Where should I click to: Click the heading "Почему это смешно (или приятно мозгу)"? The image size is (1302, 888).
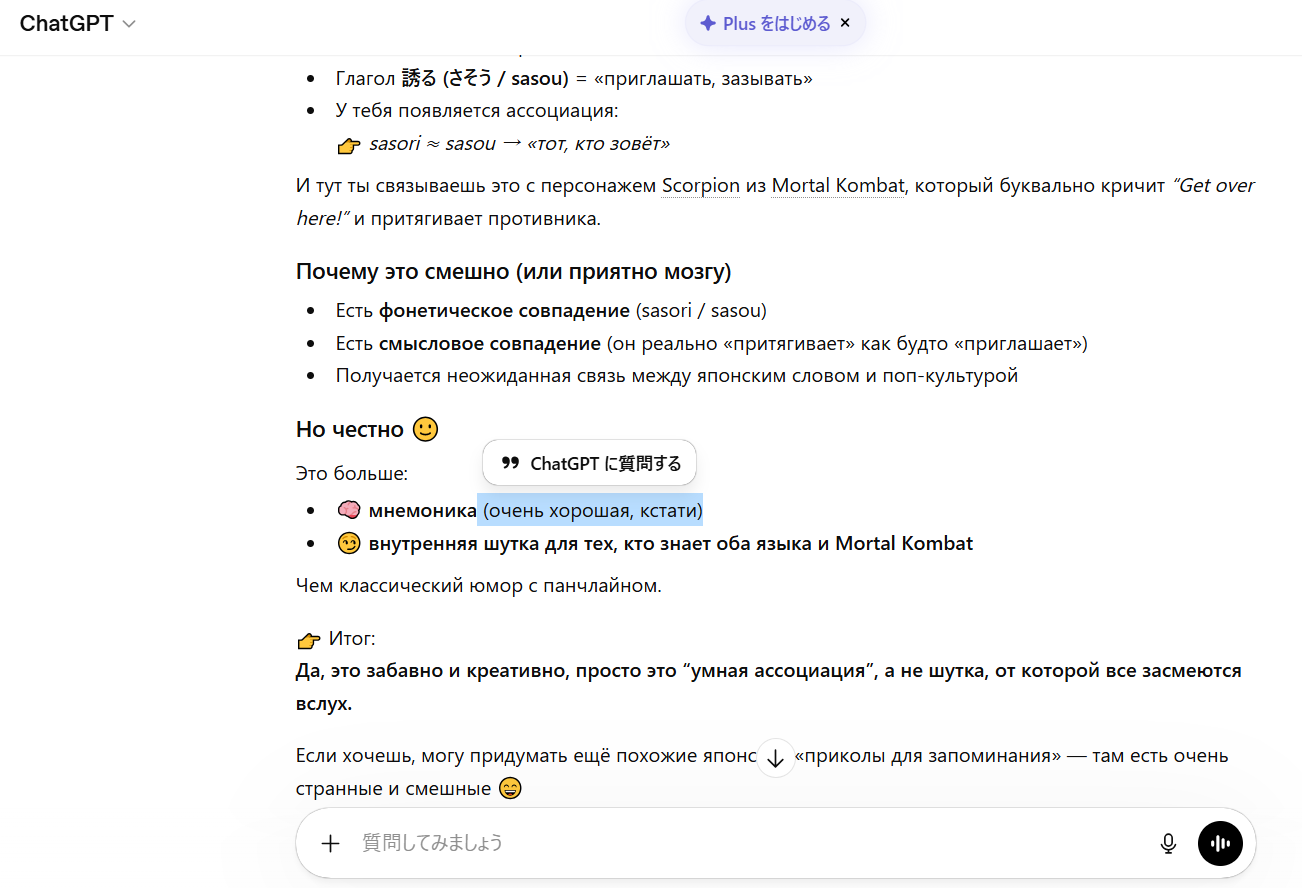(514, 272)
